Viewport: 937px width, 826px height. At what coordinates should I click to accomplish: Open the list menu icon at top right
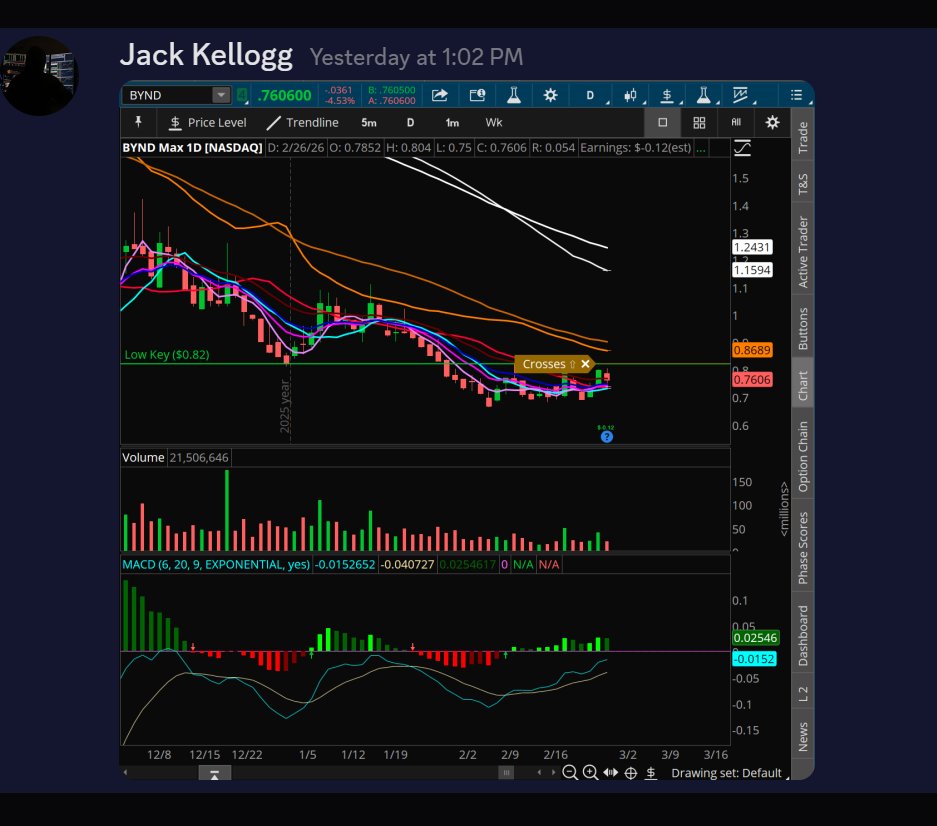pos(796,95)
